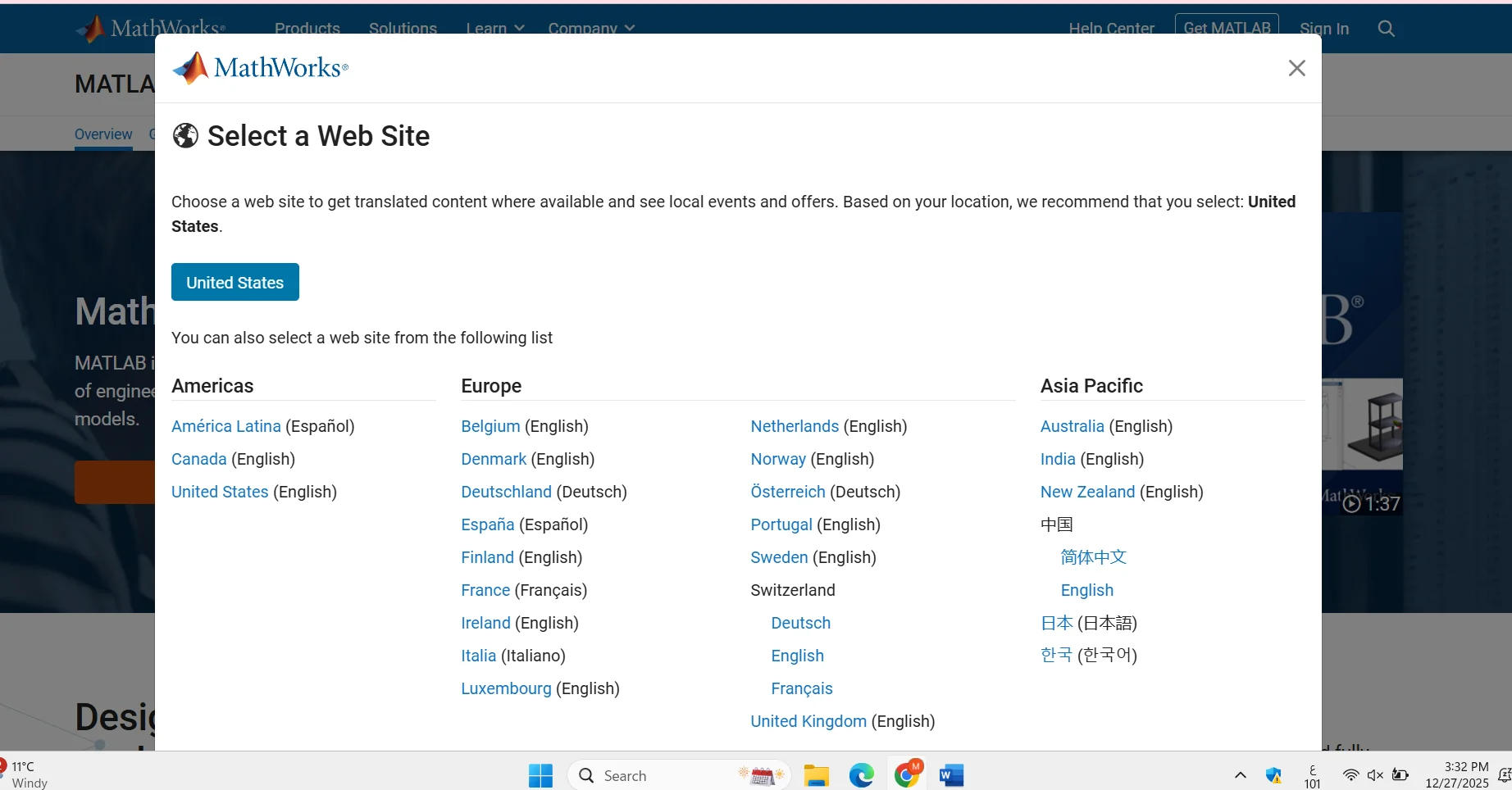Select Deutschland (Deutsch) web site
Image resolution: width=1512 pixels, height=790 pixels.
[x=544, y=492]
